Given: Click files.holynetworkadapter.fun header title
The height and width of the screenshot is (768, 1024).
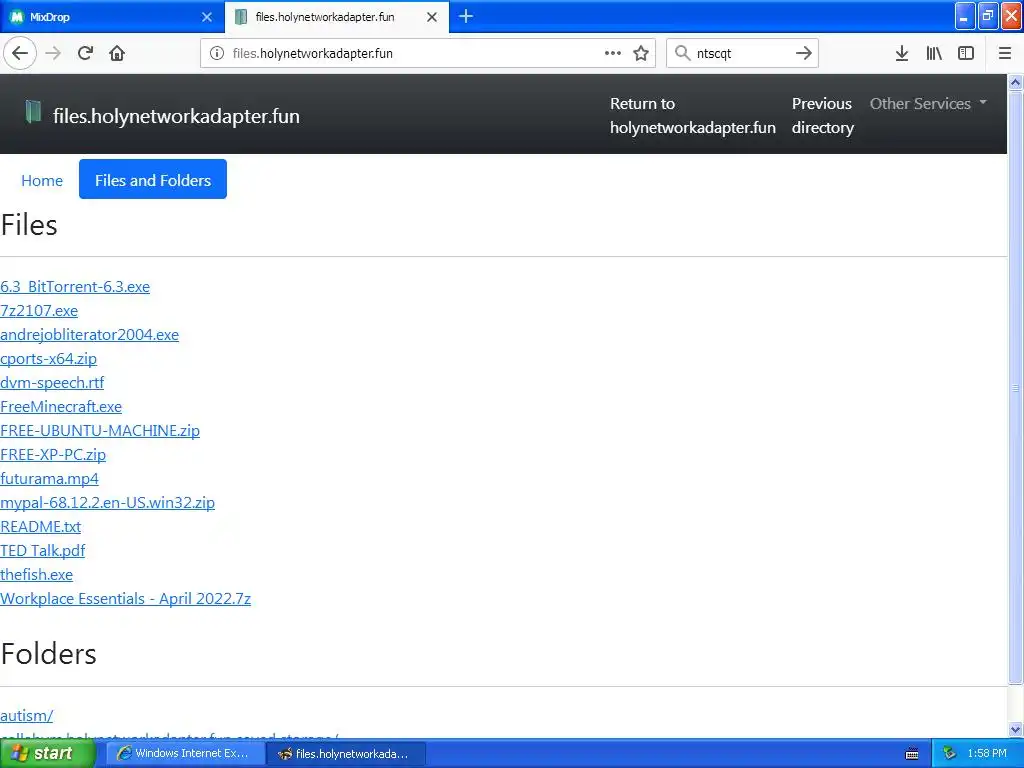Looking at the screenshot, I should tap(176, 116).
